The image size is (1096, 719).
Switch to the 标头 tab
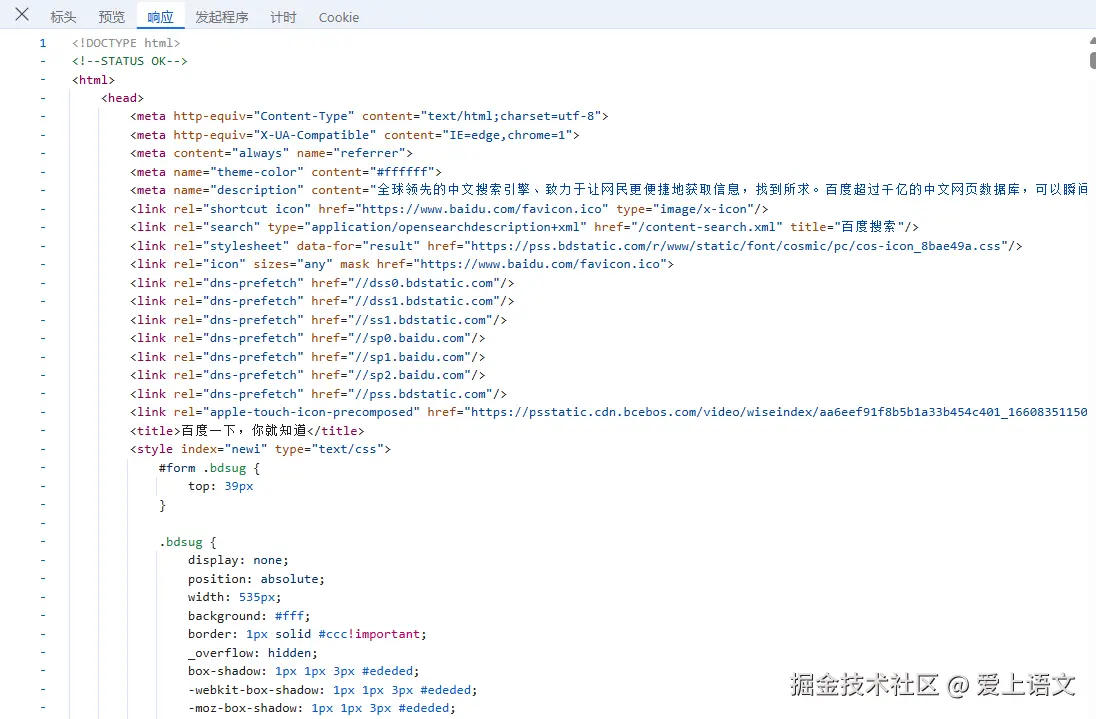click(x=63, y=17)
